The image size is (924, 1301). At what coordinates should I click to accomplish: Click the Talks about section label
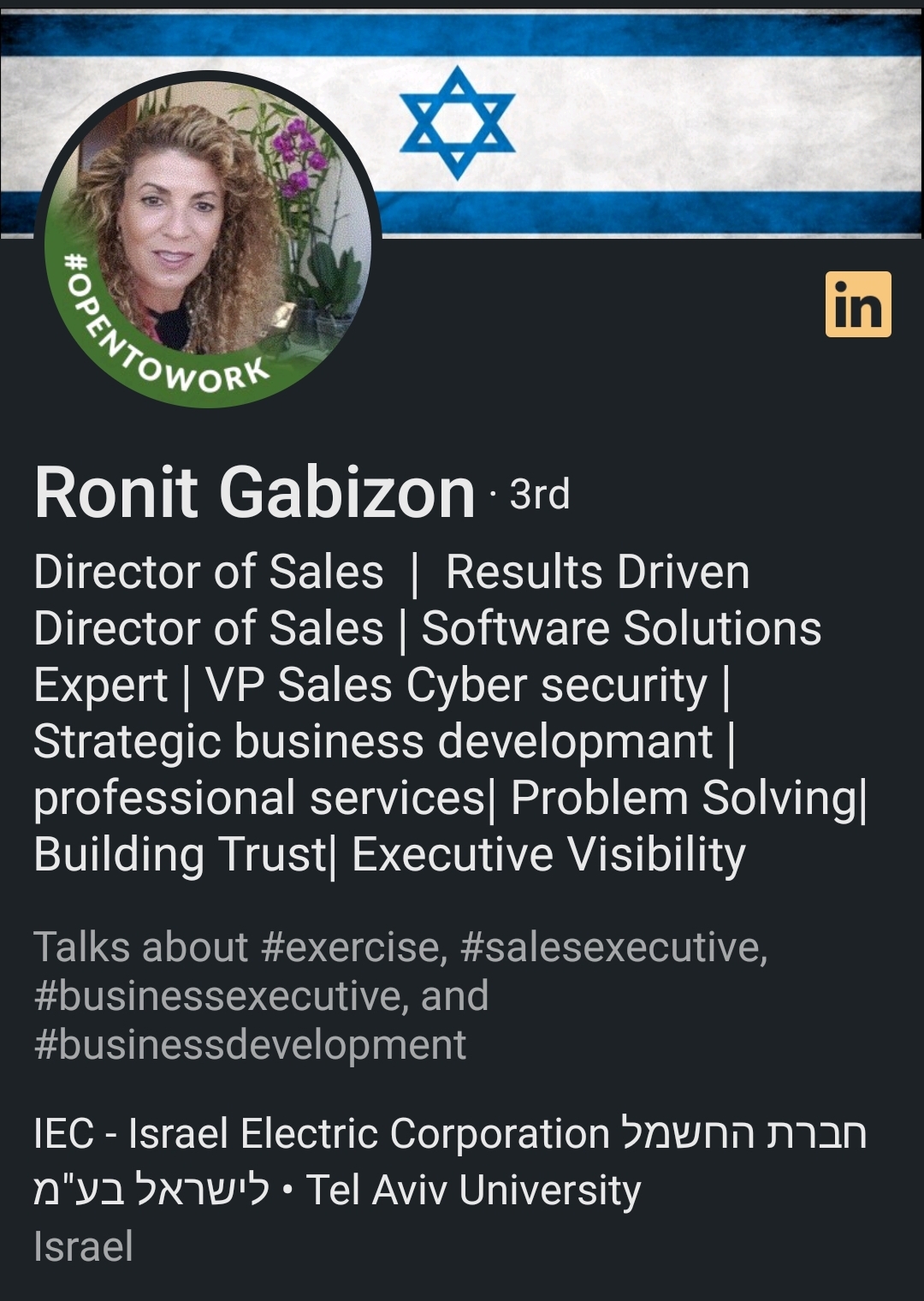pyautogui.click(x=141, y=948)
